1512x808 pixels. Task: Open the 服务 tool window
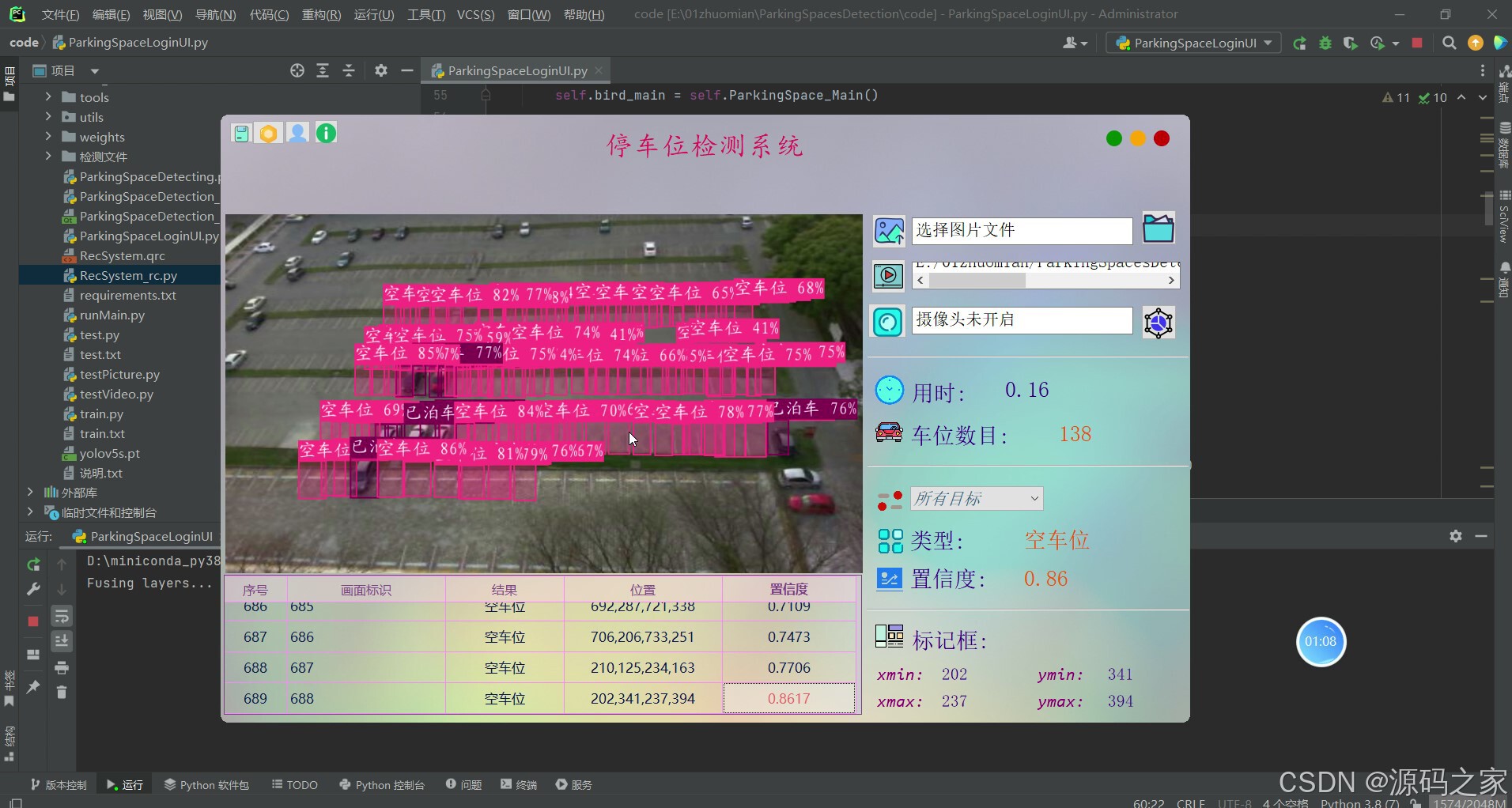(574, 784)
